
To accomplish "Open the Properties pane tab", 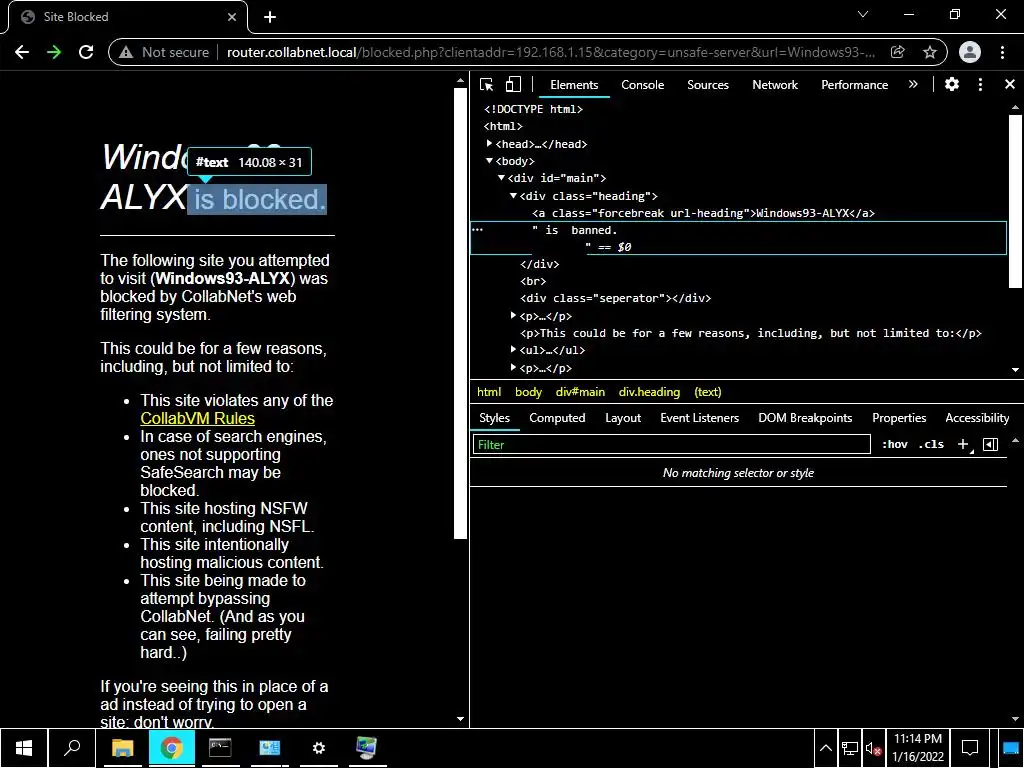I will click(899, 418).
